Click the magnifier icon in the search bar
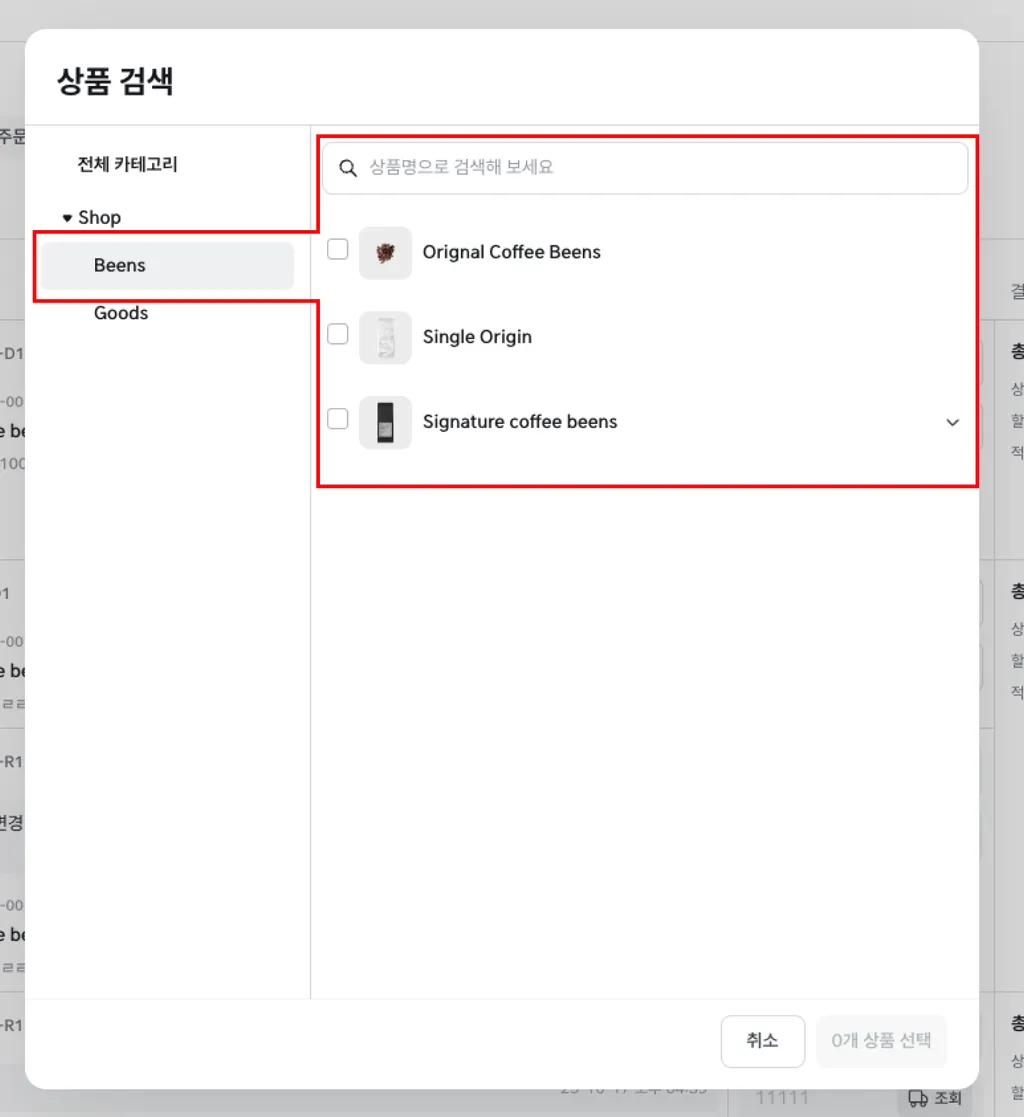The width and height of the screenshot is (1024, 1117). [x=347, y=168]
